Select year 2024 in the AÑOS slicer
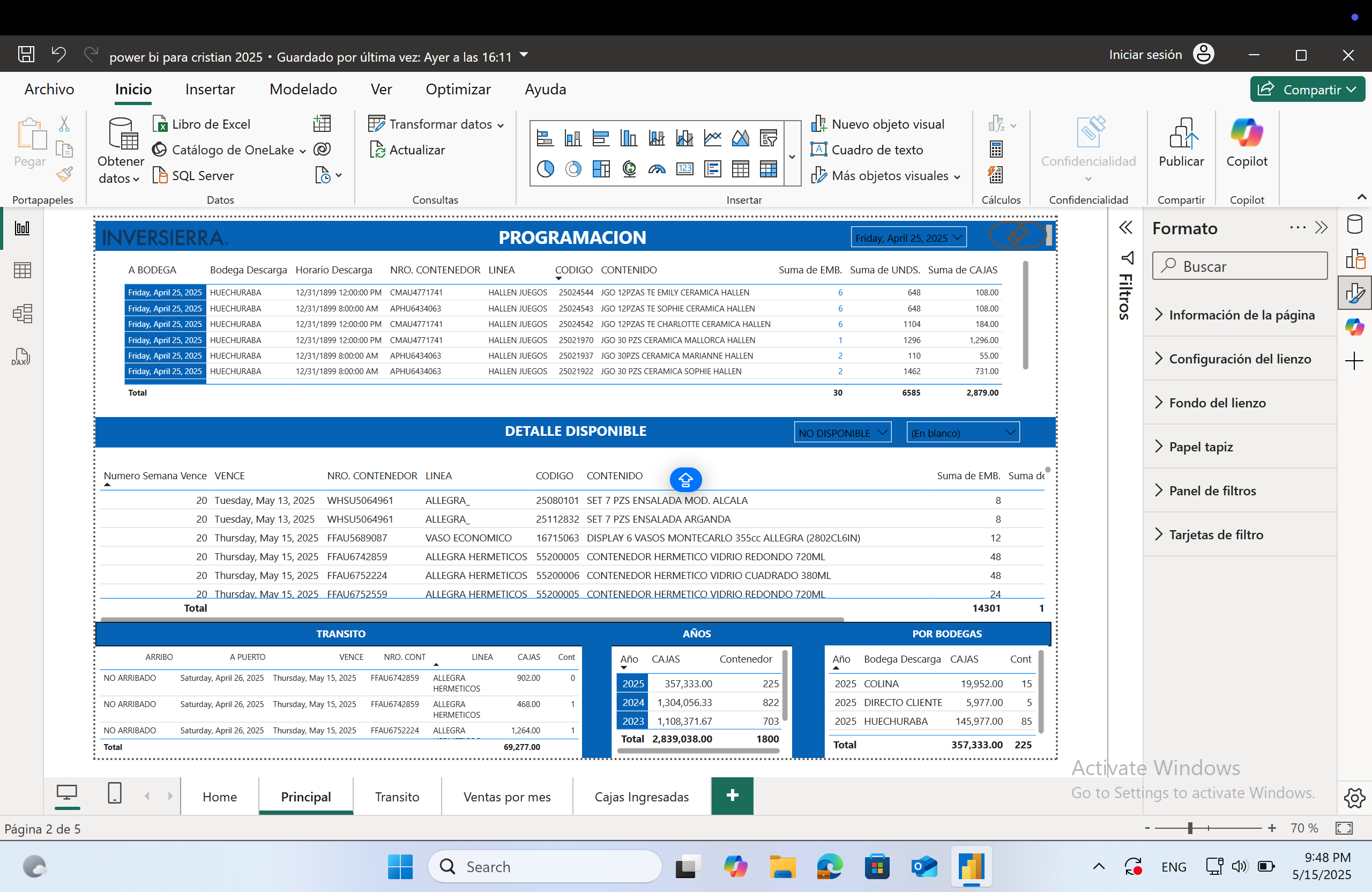 point(632,702)
